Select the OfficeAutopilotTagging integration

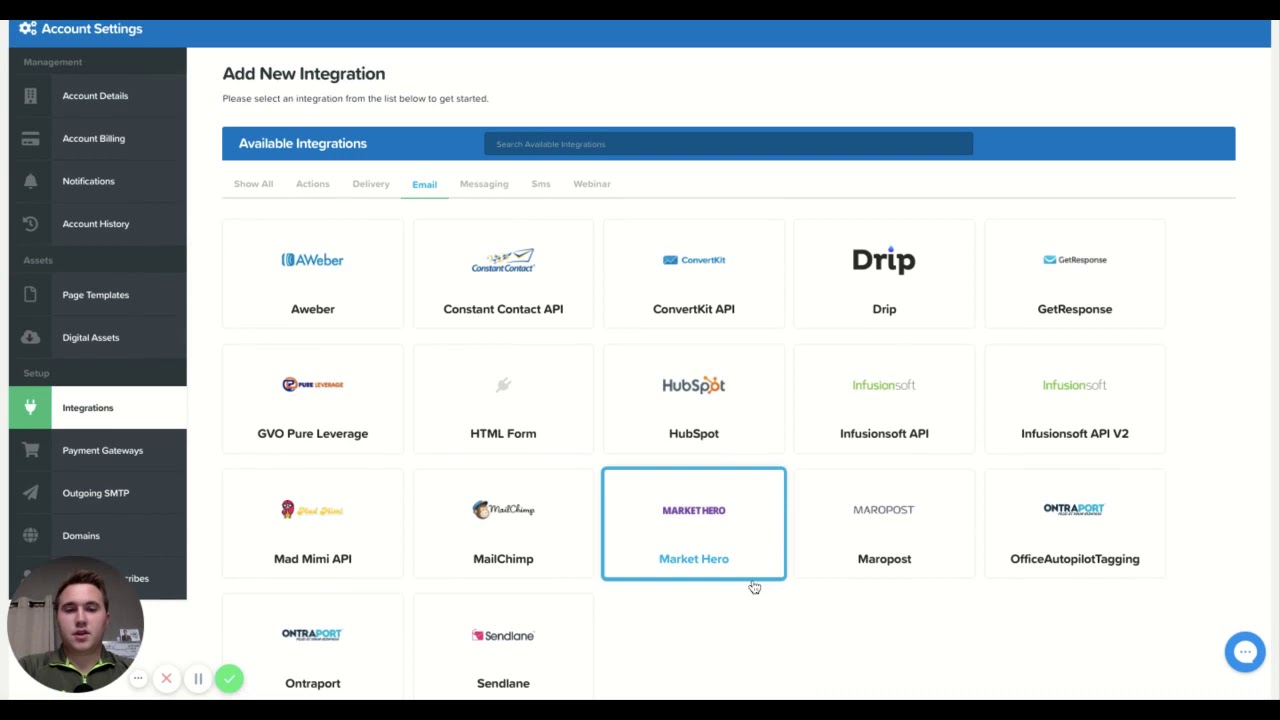pyautogui.click(x=1075, y=524)
